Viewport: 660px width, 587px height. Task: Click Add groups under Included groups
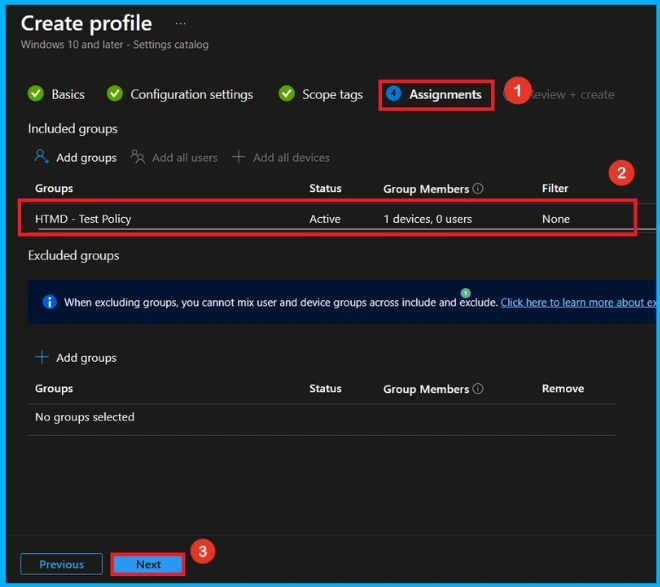point(86,158)
